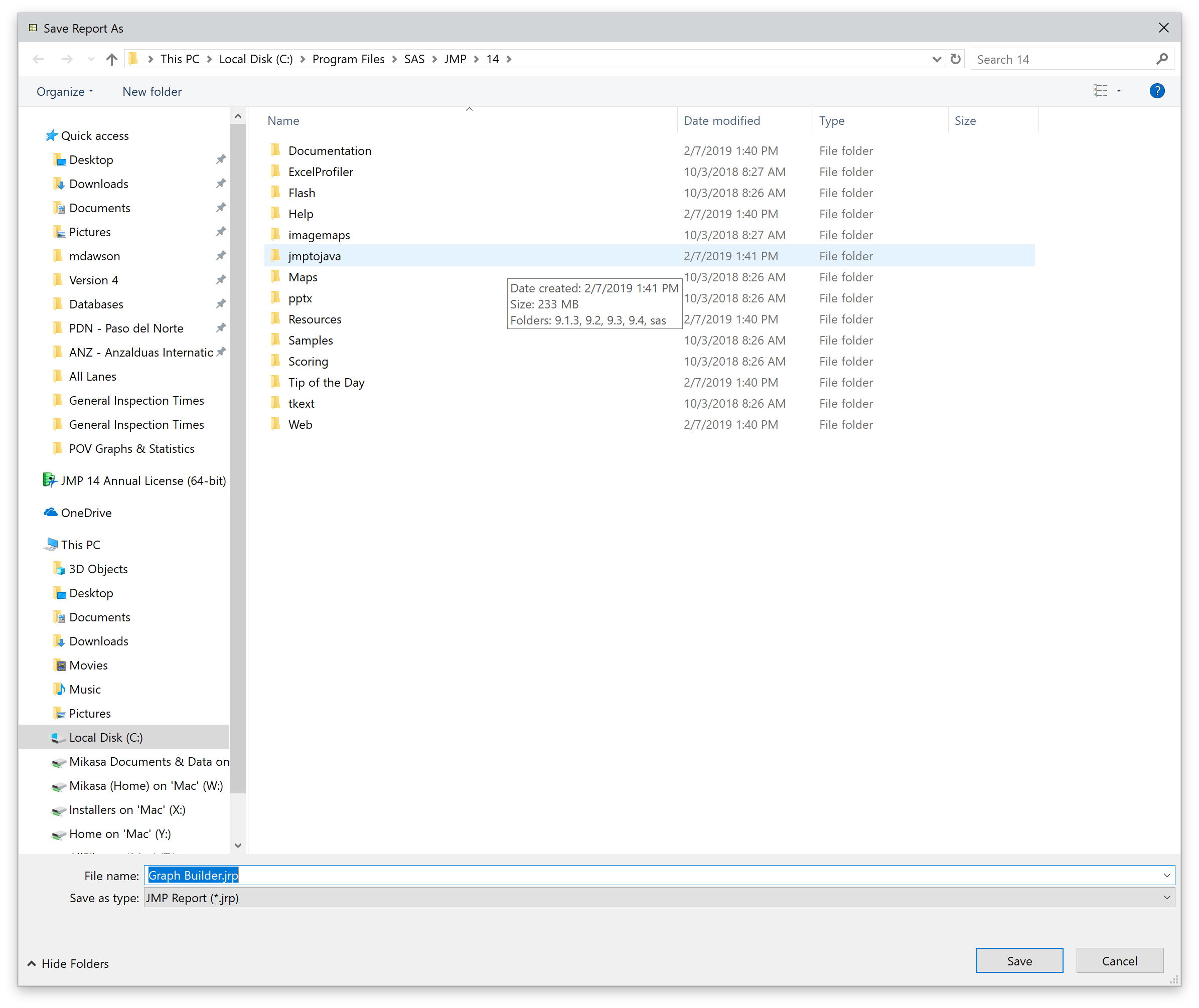The width and height of the screenshot is (1199, 1008).
Task: Open JMP 14 Annual License sidebar item
Action: click(143, 481)
